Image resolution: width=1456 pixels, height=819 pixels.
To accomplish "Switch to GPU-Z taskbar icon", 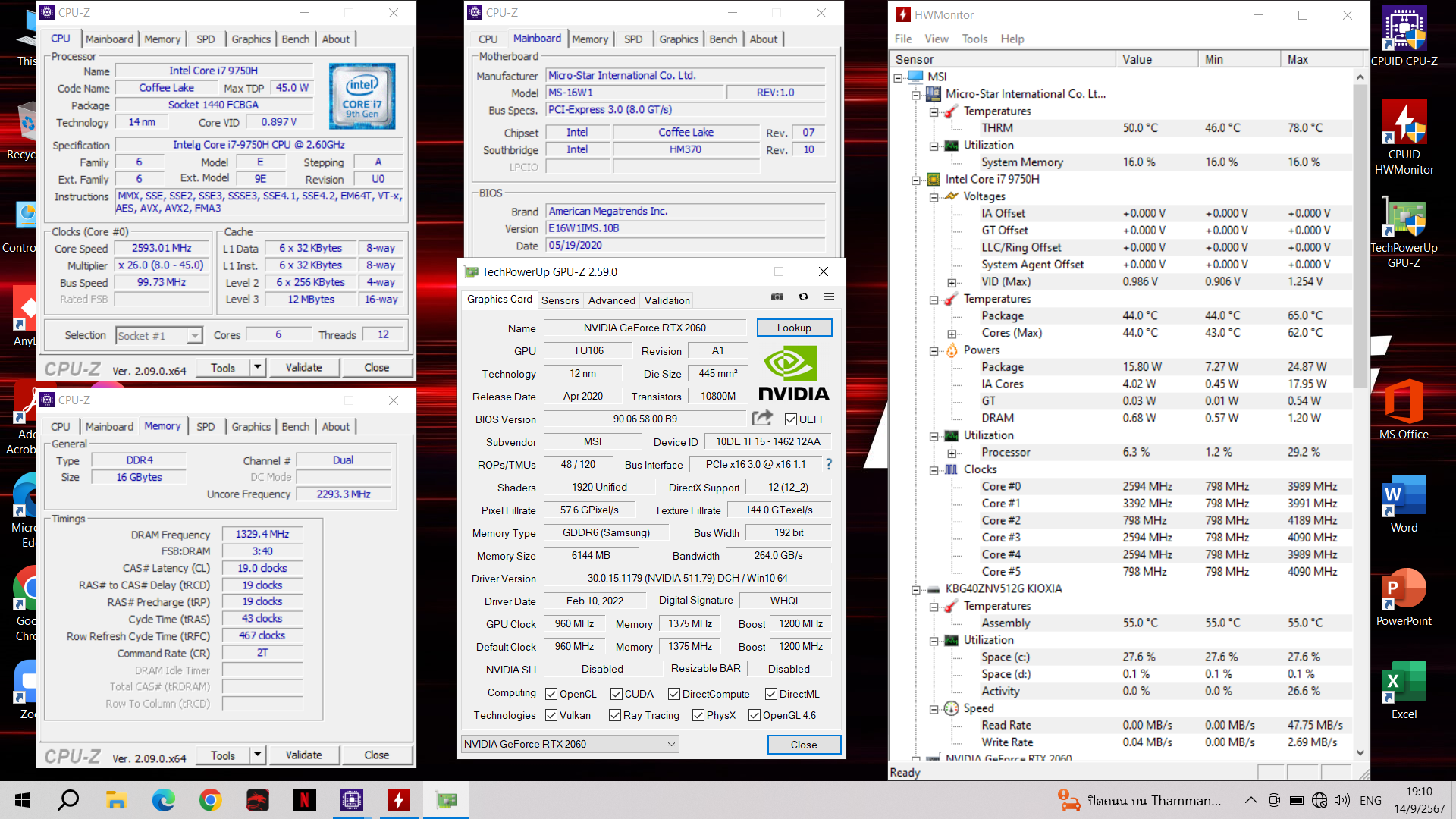I will [x=446, y=800].
